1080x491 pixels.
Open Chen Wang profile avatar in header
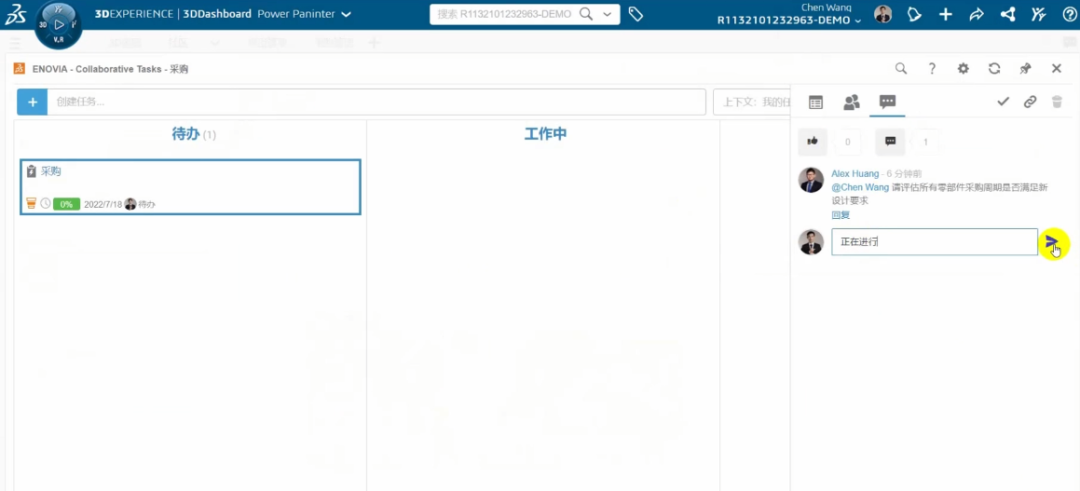click(882, 14)
